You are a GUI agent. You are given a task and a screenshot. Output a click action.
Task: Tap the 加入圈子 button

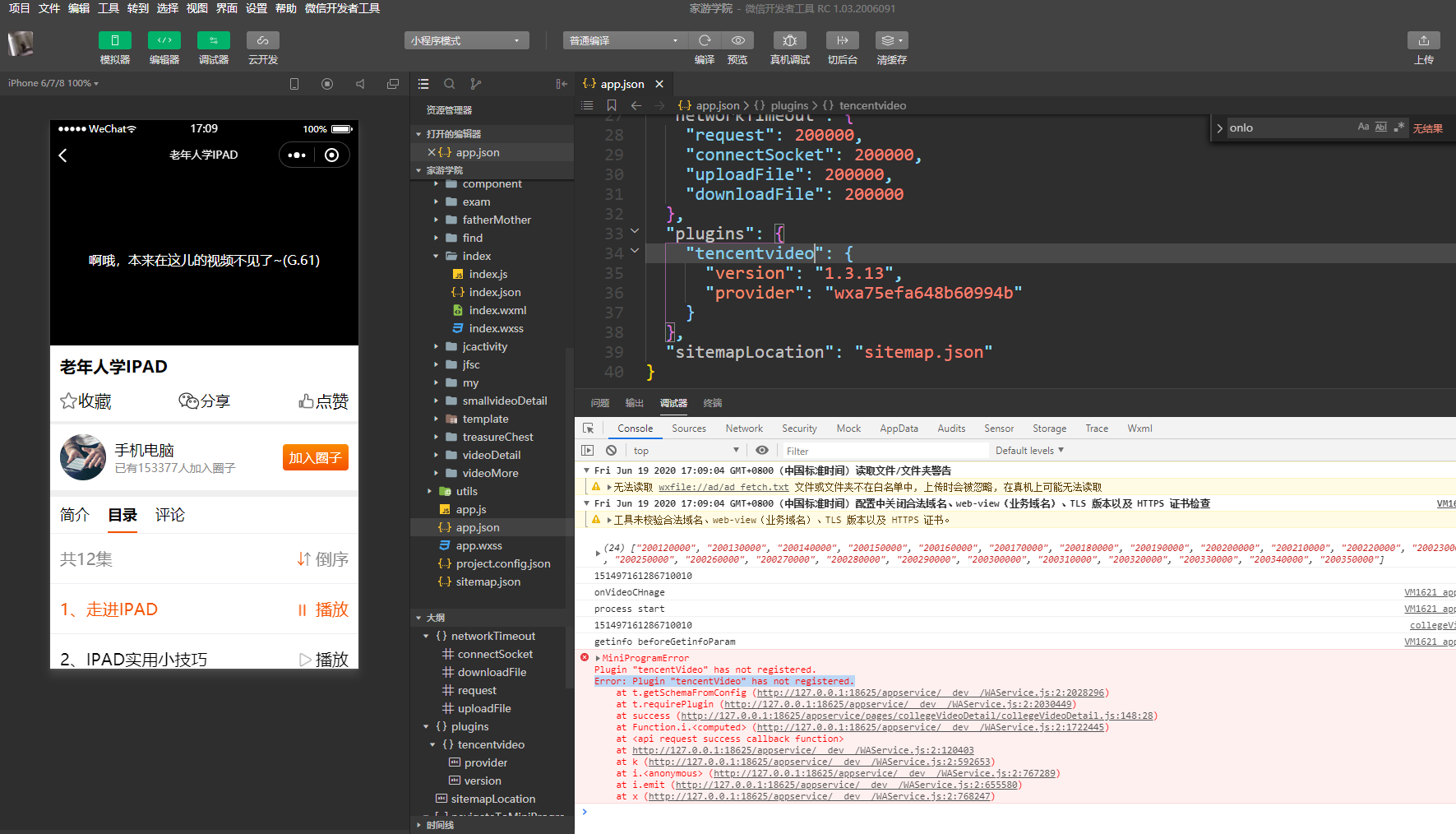coord(316,457)
